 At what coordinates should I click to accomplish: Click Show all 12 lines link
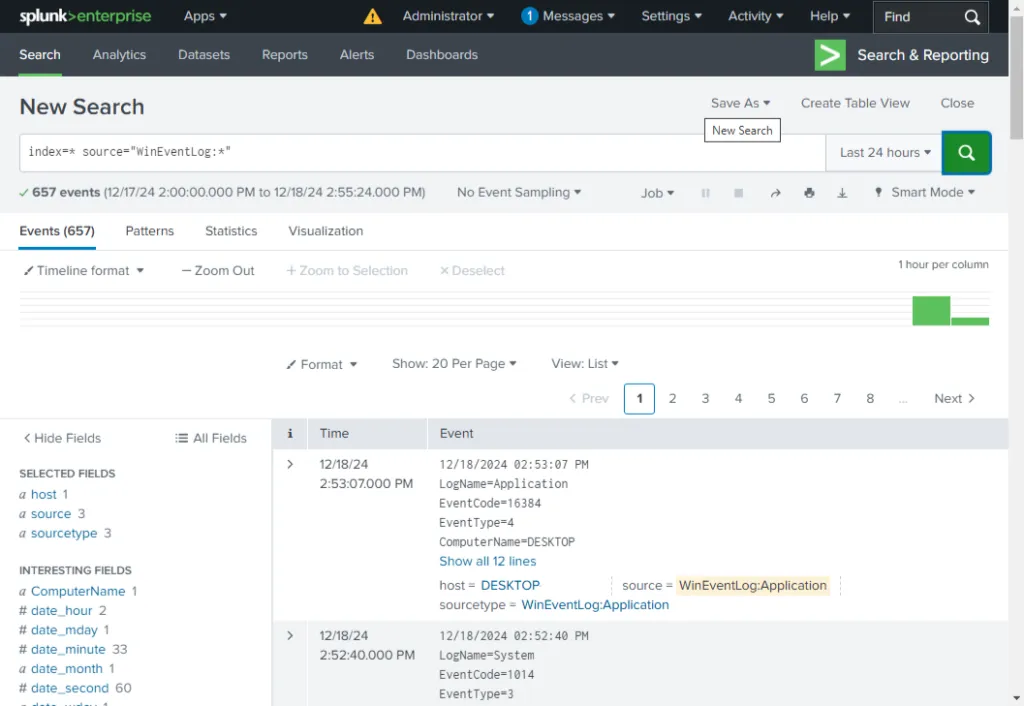click(x=487, y=562)
